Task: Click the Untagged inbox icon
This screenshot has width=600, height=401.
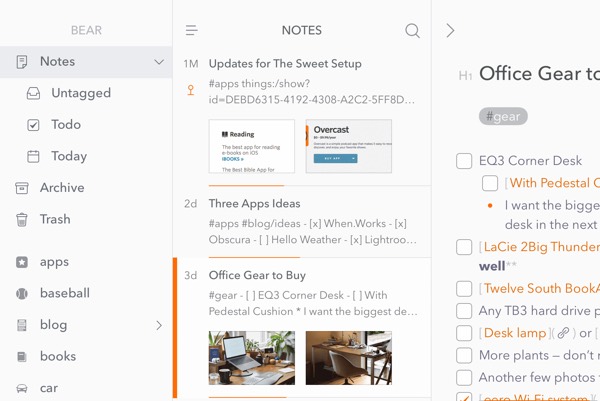Action: tap(33, 93)
